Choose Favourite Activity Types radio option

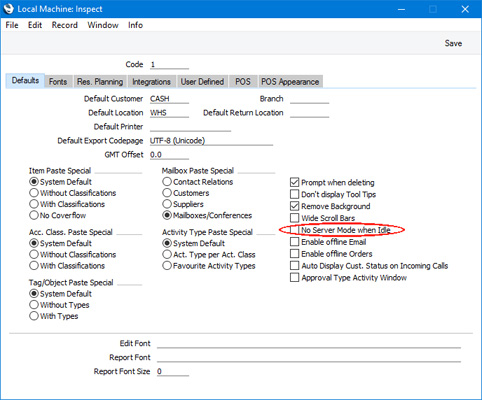pos(167,266)
